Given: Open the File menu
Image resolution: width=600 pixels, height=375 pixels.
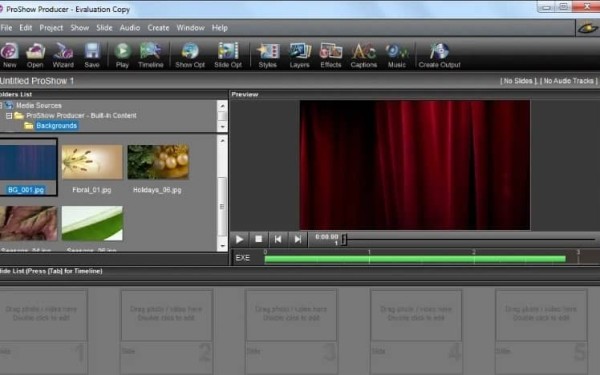Looking at the screenshot, I should click(x=6, y=28).
